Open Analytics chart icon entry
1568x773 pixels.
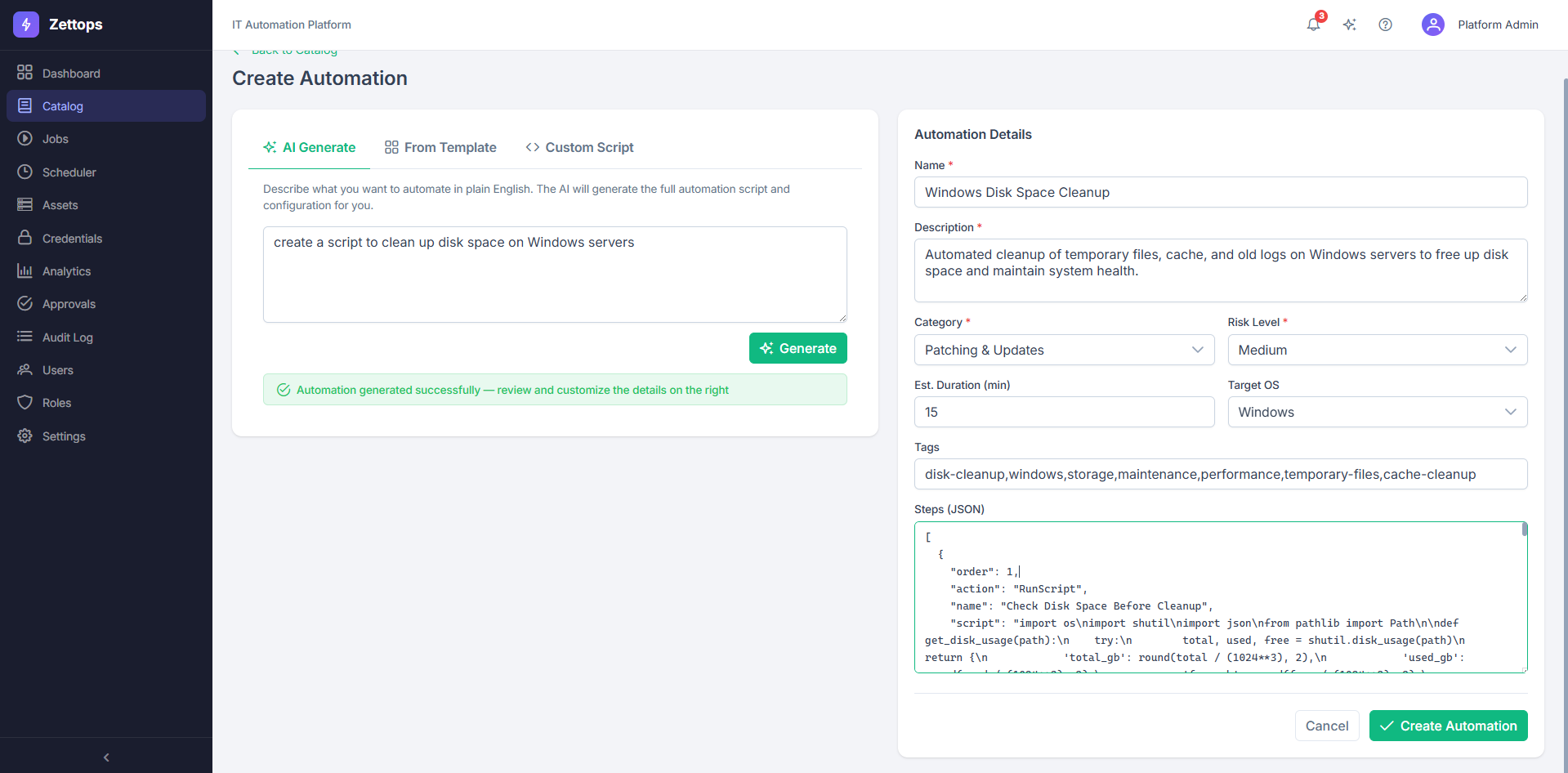tap(106, 271)
